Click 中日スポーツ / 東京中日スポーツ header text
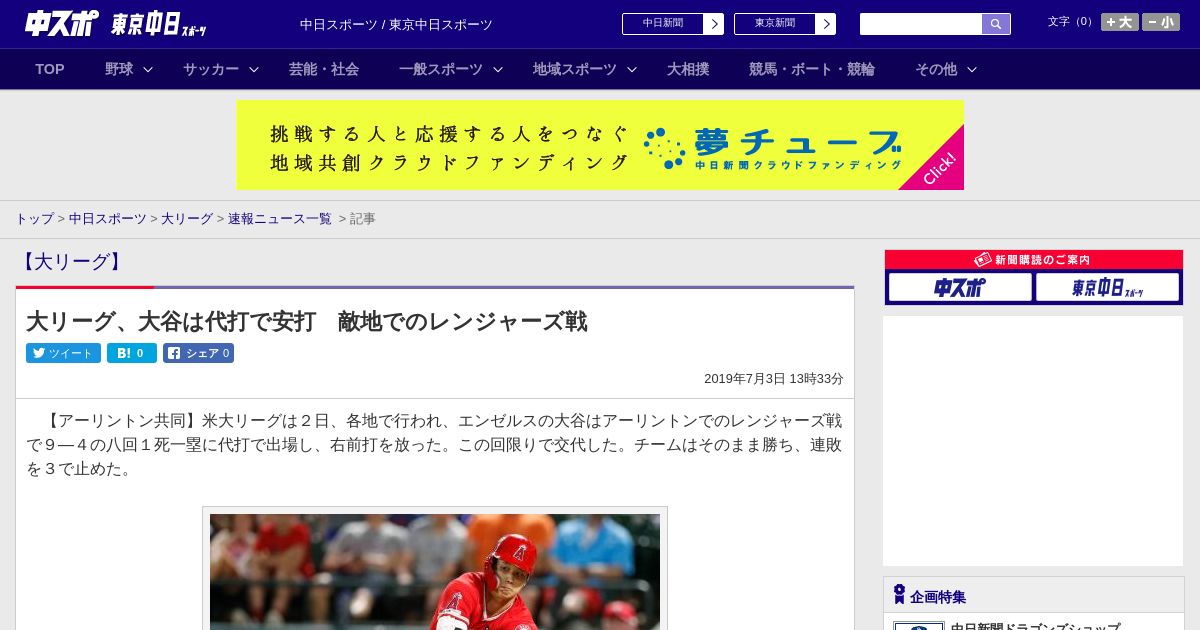 [x=396, y=25]
